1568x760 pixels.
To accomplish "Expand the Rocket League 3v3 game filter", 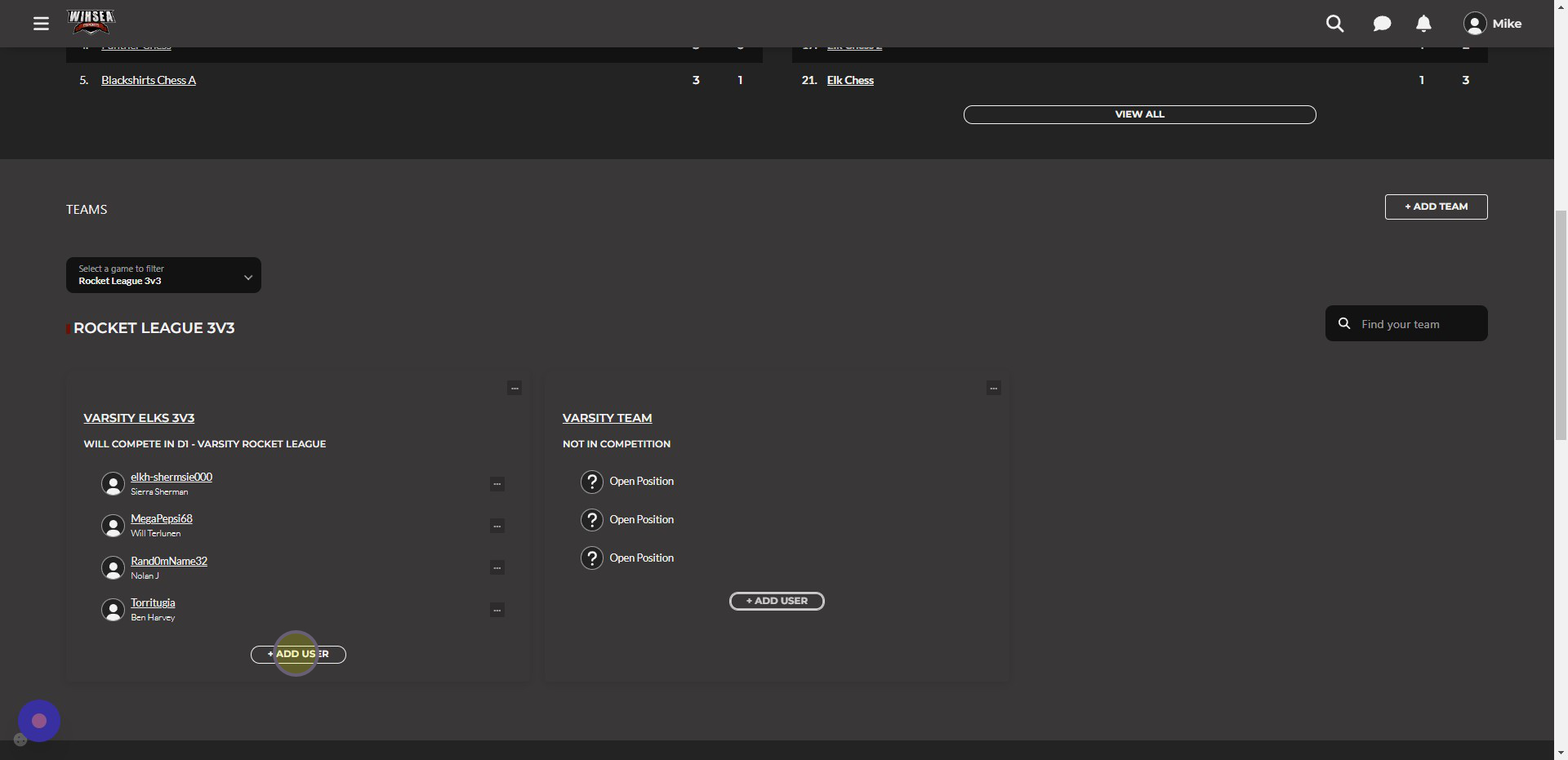I will [x=163, y=275].
